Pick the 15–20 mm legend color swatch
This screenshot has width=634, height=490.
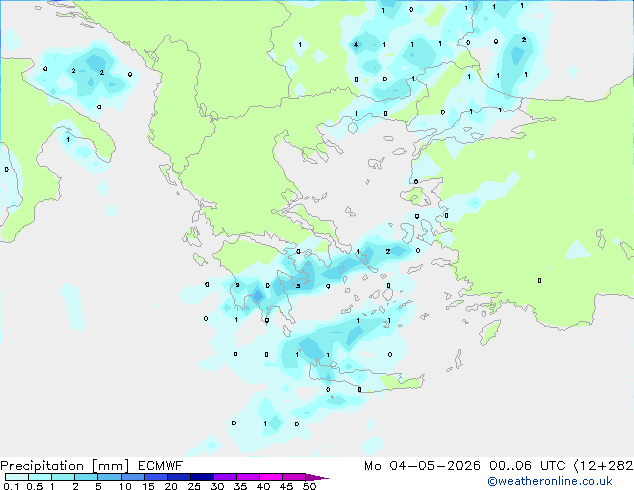tap(155, 477)
